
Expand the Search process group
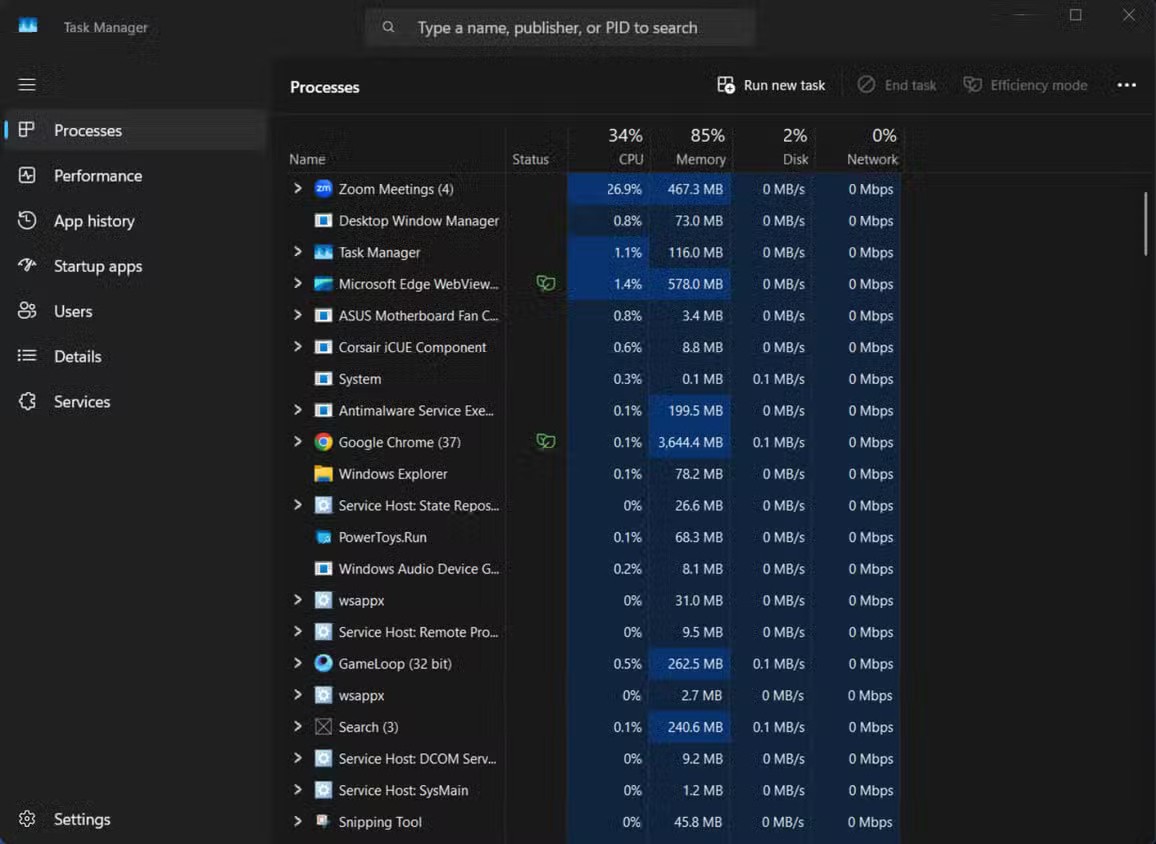coord(297,727)
